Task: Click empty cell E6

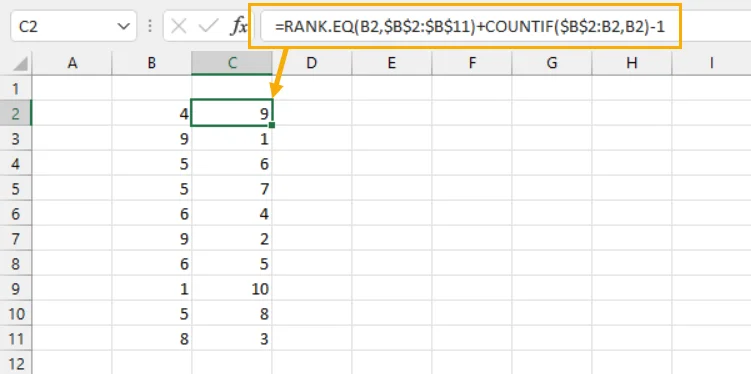Action: tap(392, 214)
